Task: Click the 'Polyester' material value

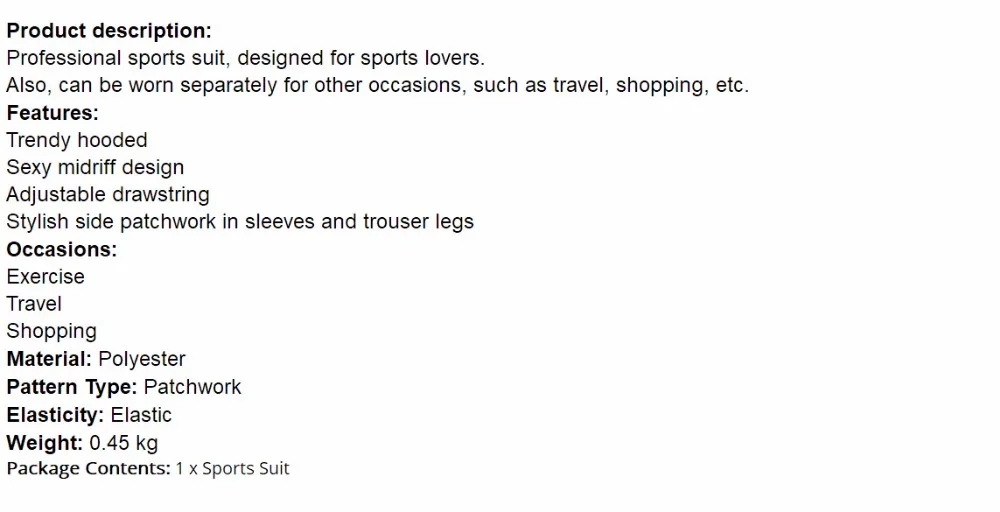Action: [x=142, y=360]
